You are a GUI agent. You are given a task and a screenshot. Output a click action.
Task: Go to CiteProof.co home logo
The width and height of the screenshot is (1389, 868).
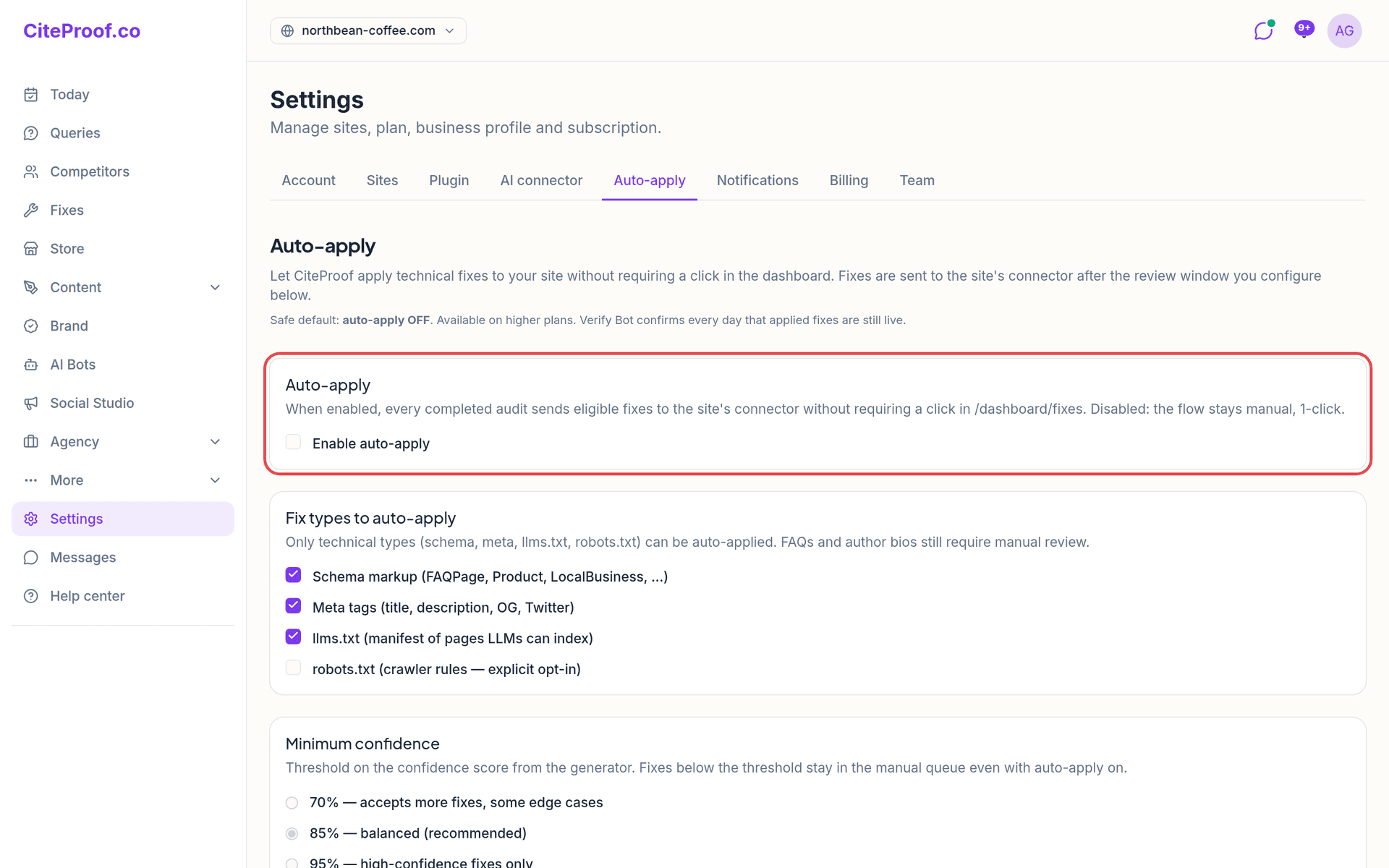[x=82, y=30]
